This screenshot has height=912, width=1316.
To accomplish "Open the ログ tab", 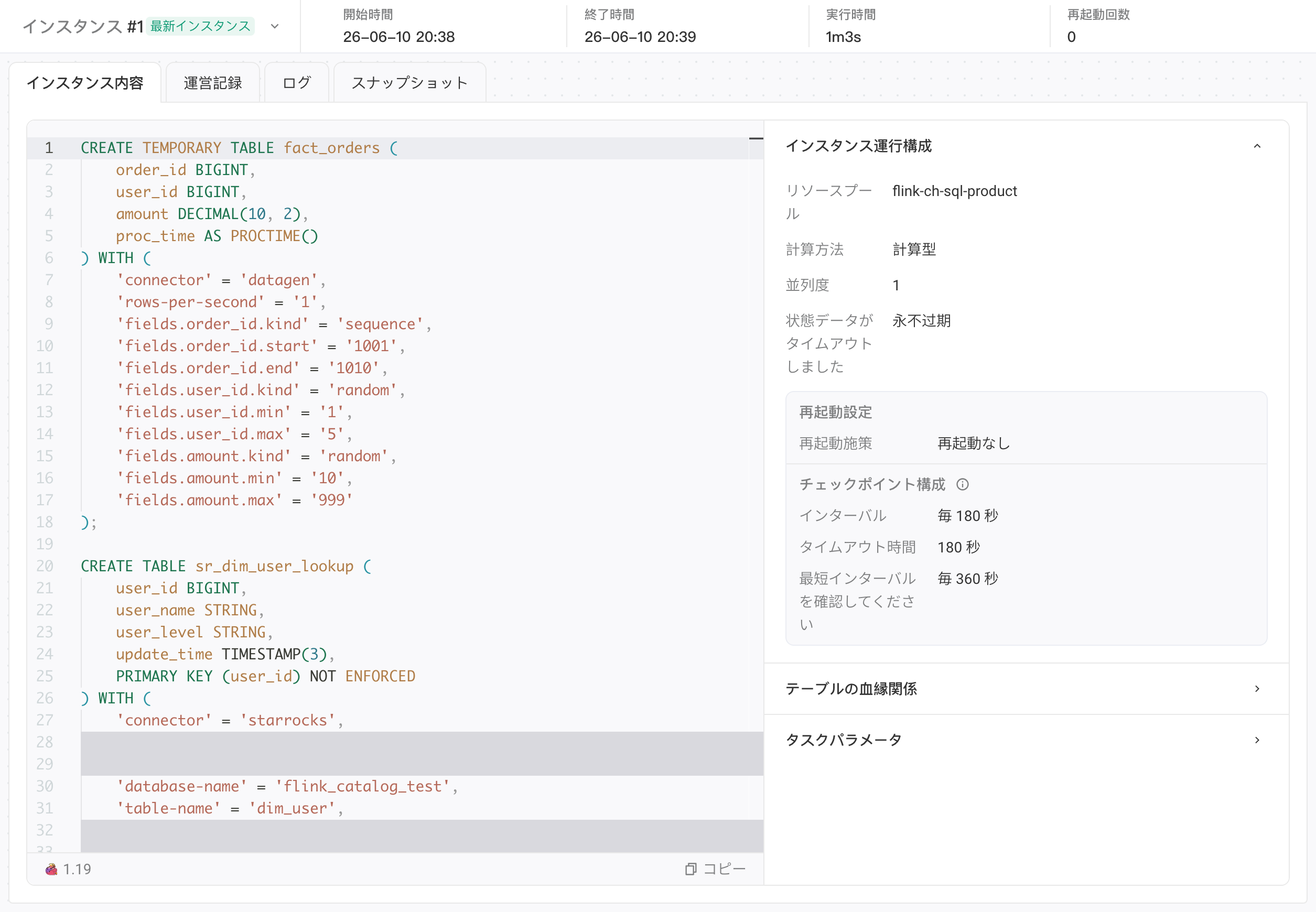I will tap(296, 83).
